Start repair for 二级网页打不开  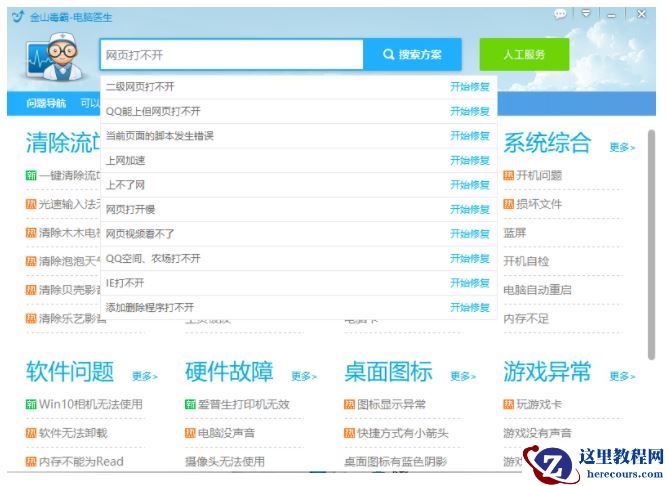pos(470,87)
